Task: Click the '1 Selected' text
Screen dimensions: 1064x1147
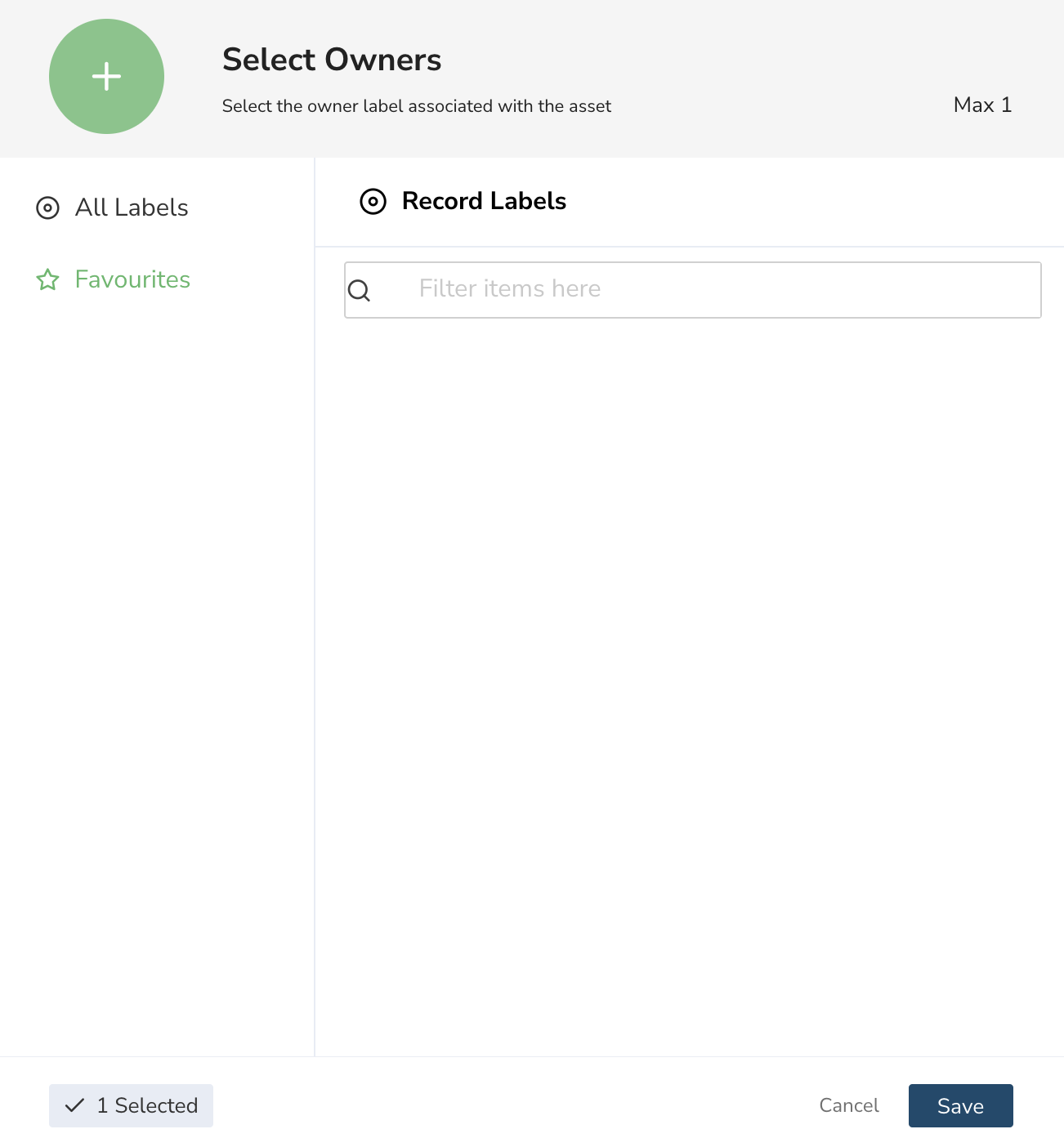Action: tap(147, 1105)
